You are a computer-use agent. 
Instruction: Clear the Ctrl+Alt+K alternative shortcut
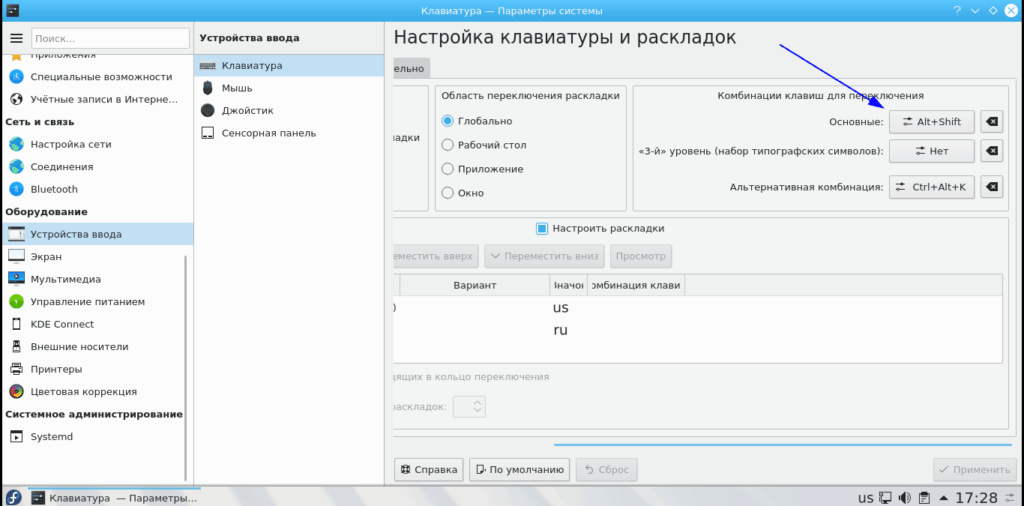[991, 187]
